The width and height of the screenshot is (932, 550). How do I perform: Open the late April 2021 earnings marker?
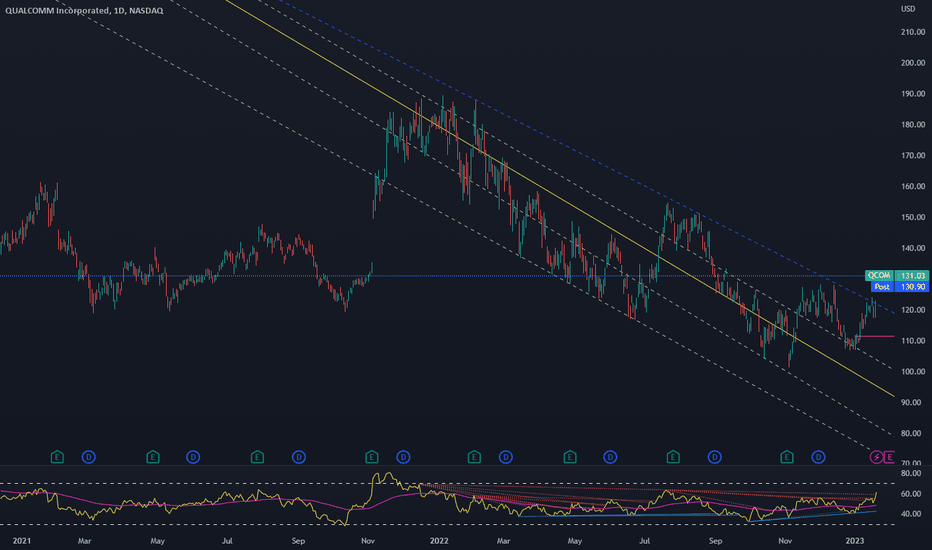click(x=153, y=457)
